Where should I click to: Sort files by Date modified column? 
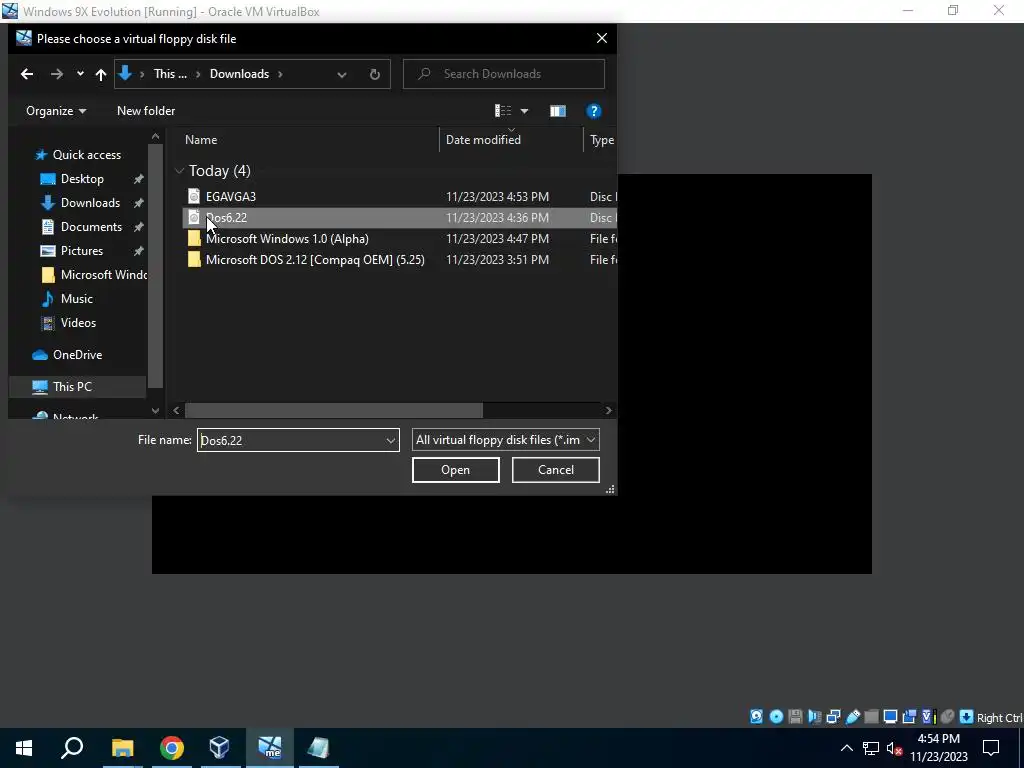483,140
